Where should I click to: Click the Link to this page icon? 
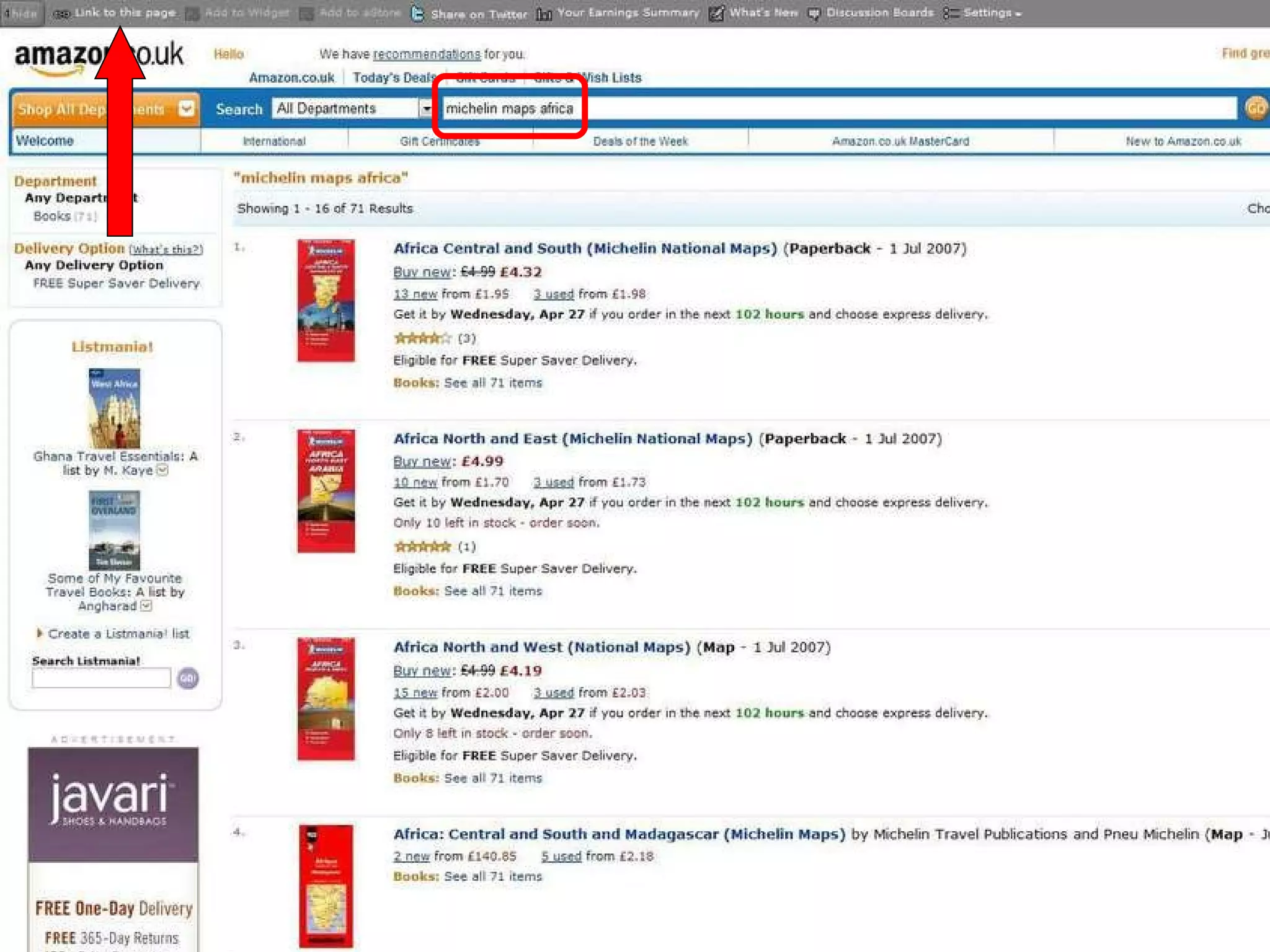[x=61, y=14]
